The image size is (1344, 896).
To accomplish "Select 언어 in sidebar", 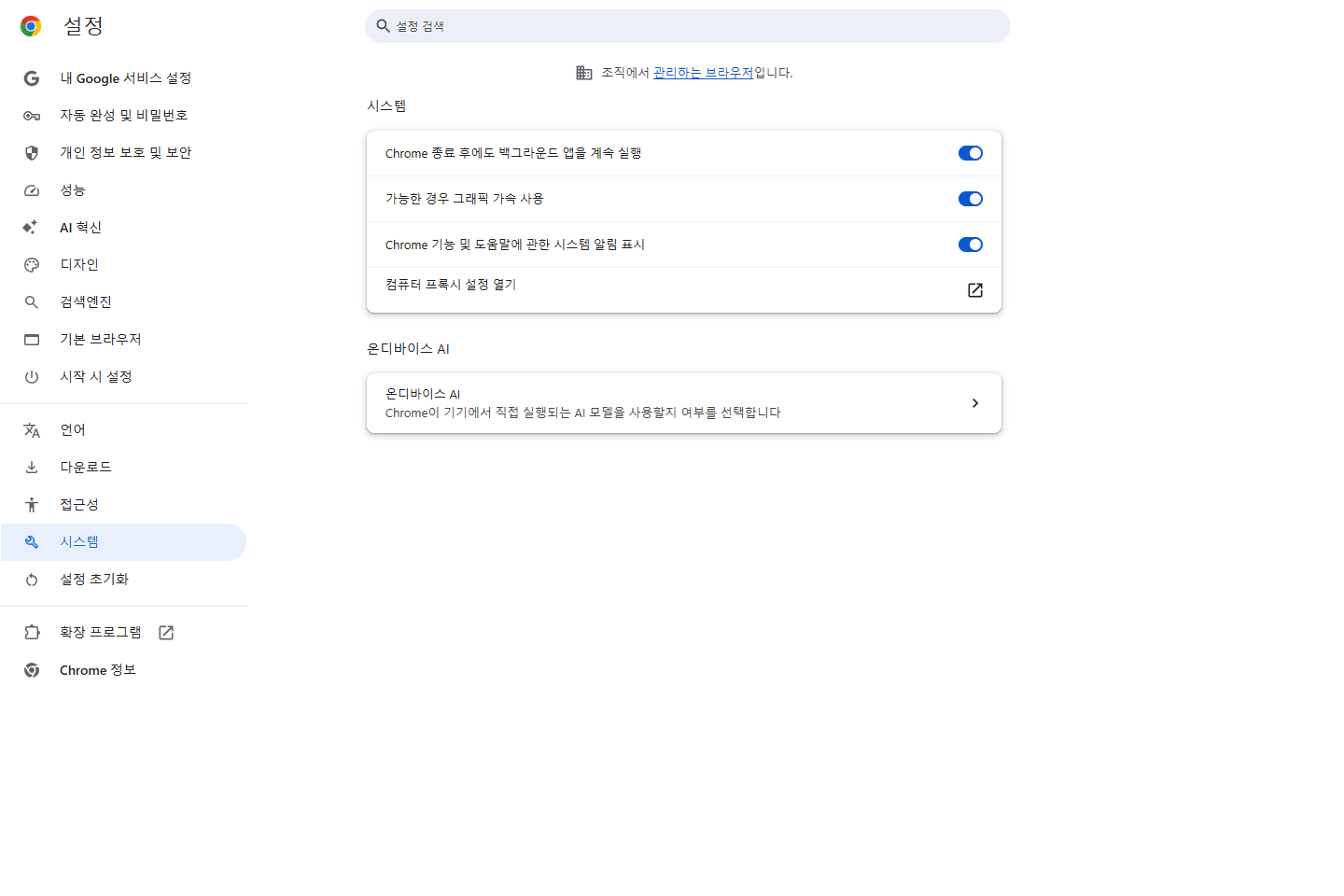I will pos(123,430).
